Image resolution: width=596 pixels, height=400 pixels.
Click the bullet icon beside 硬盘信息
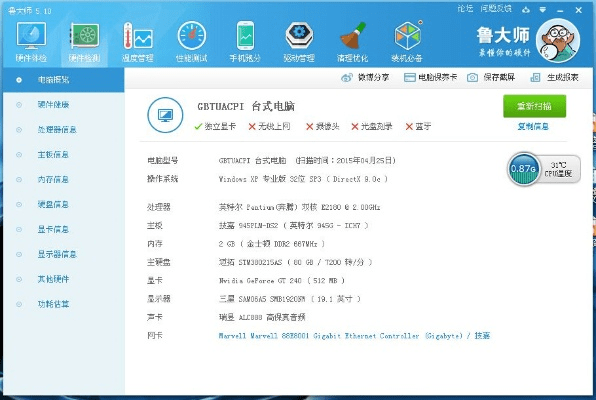(x=19, y=205)
